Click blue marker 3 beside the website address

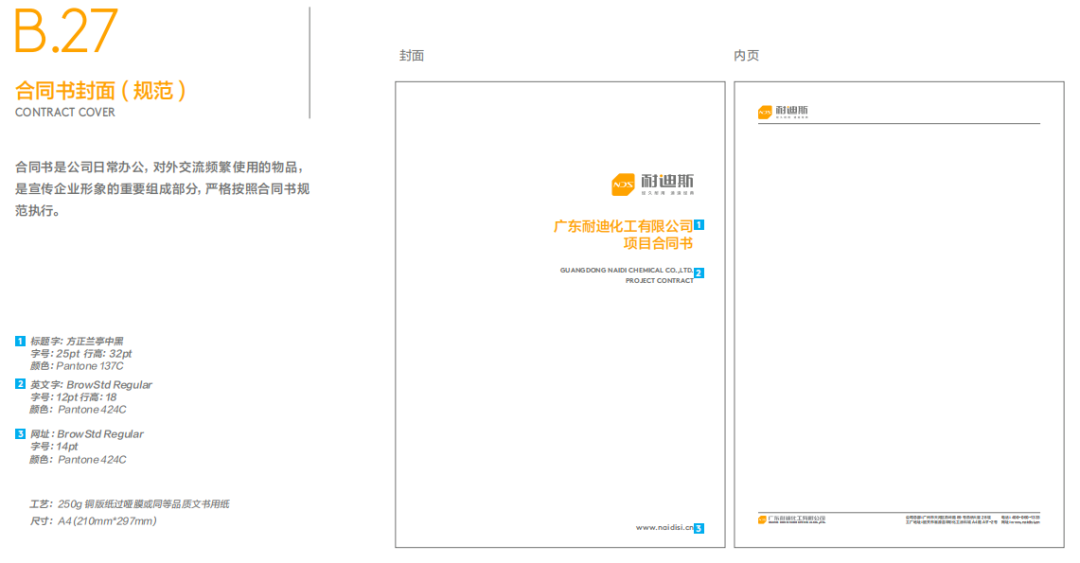click(x=699, y=528)
